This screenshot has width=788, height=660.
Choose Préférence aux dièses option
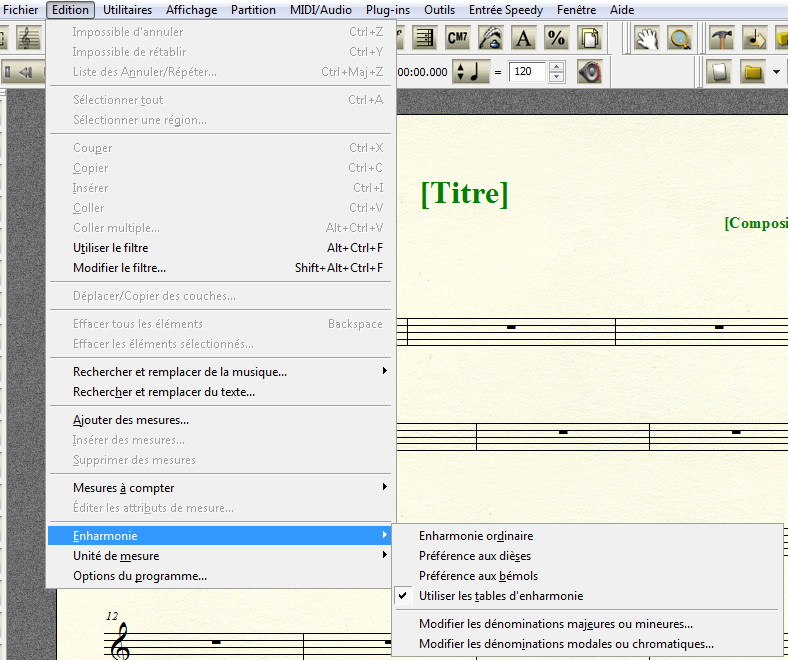pos(475,556)
